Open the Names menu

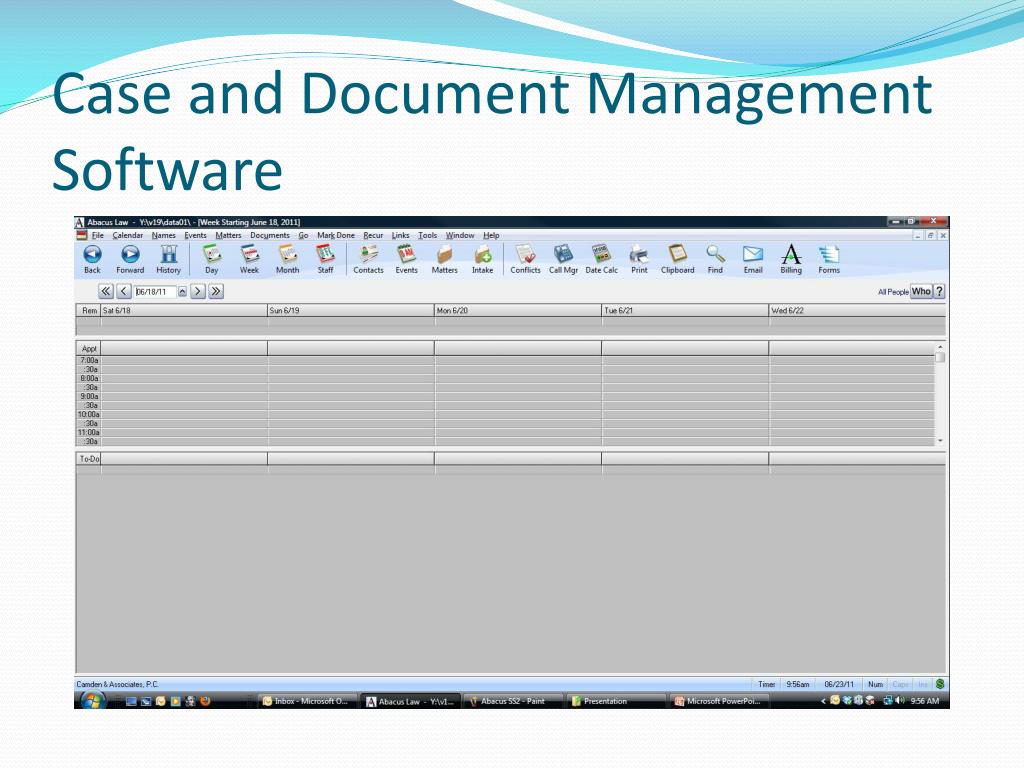164,235
